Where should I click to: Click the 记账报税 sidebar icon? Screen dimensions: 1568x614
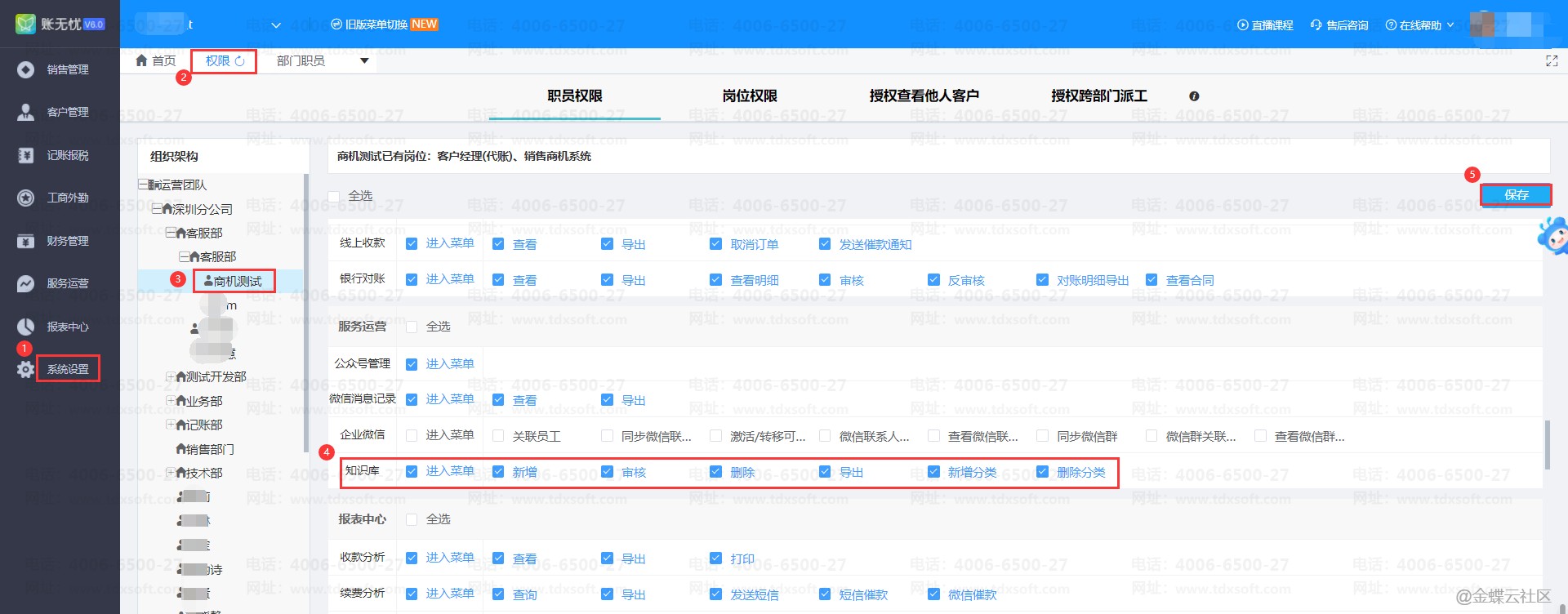point(26,155)
